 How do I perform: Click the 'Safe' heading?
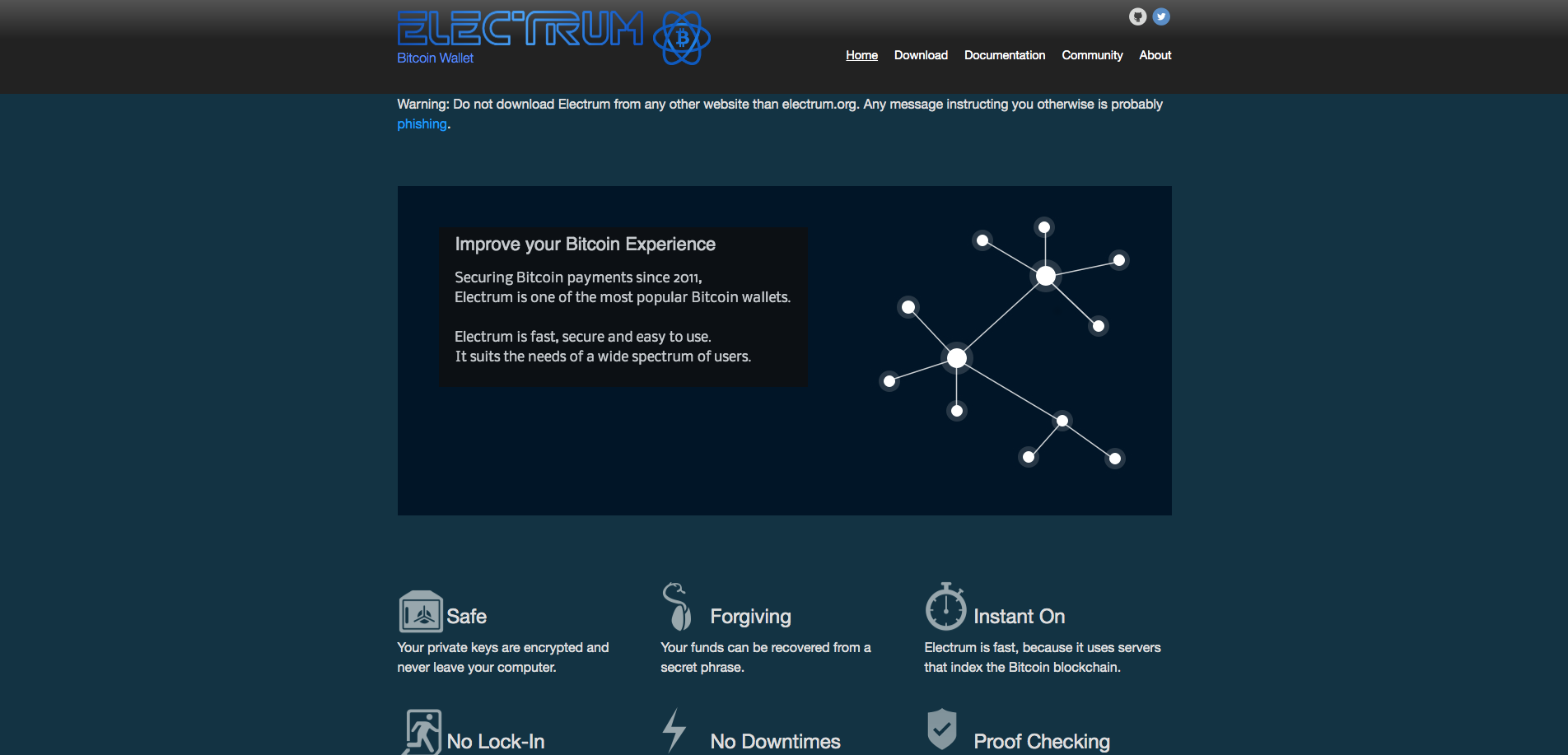tap(466, 617)
